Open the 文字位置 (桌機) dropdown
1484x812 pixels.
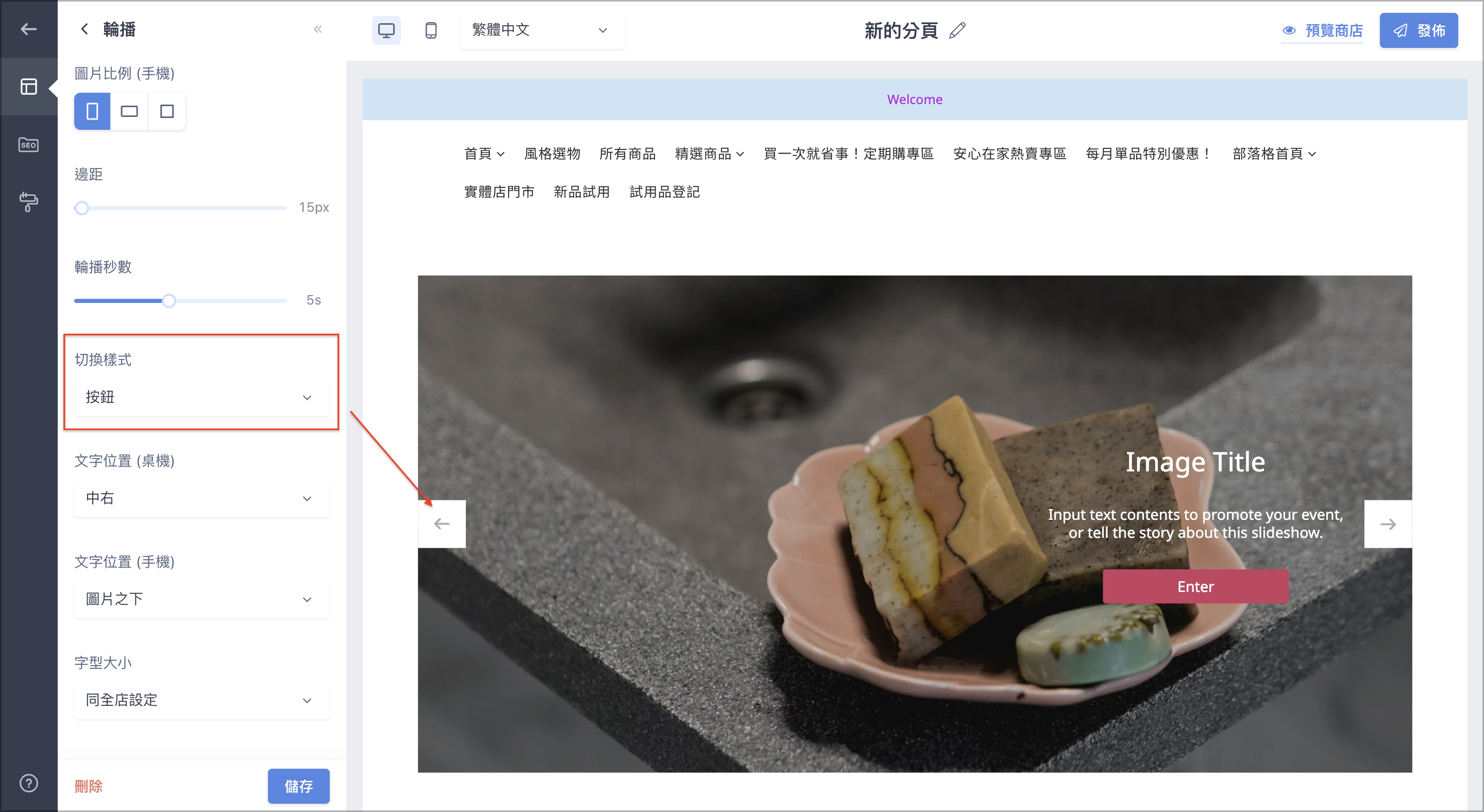tap(201, 498)
